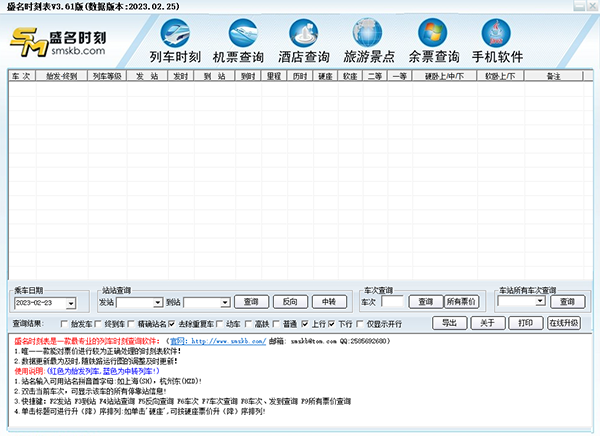Open the 发站 departure station dropdown
Viewport: 600px width, 436px height.
click(157, 302)
